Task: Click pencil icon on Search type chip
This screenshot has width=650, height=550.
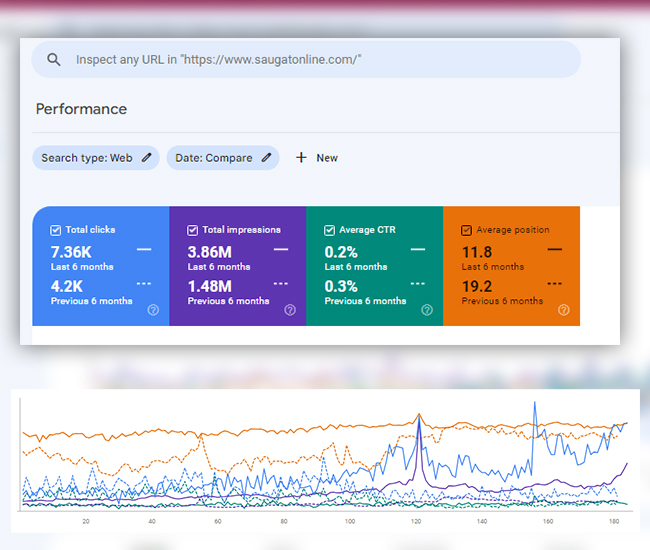Action: point(147,158)
